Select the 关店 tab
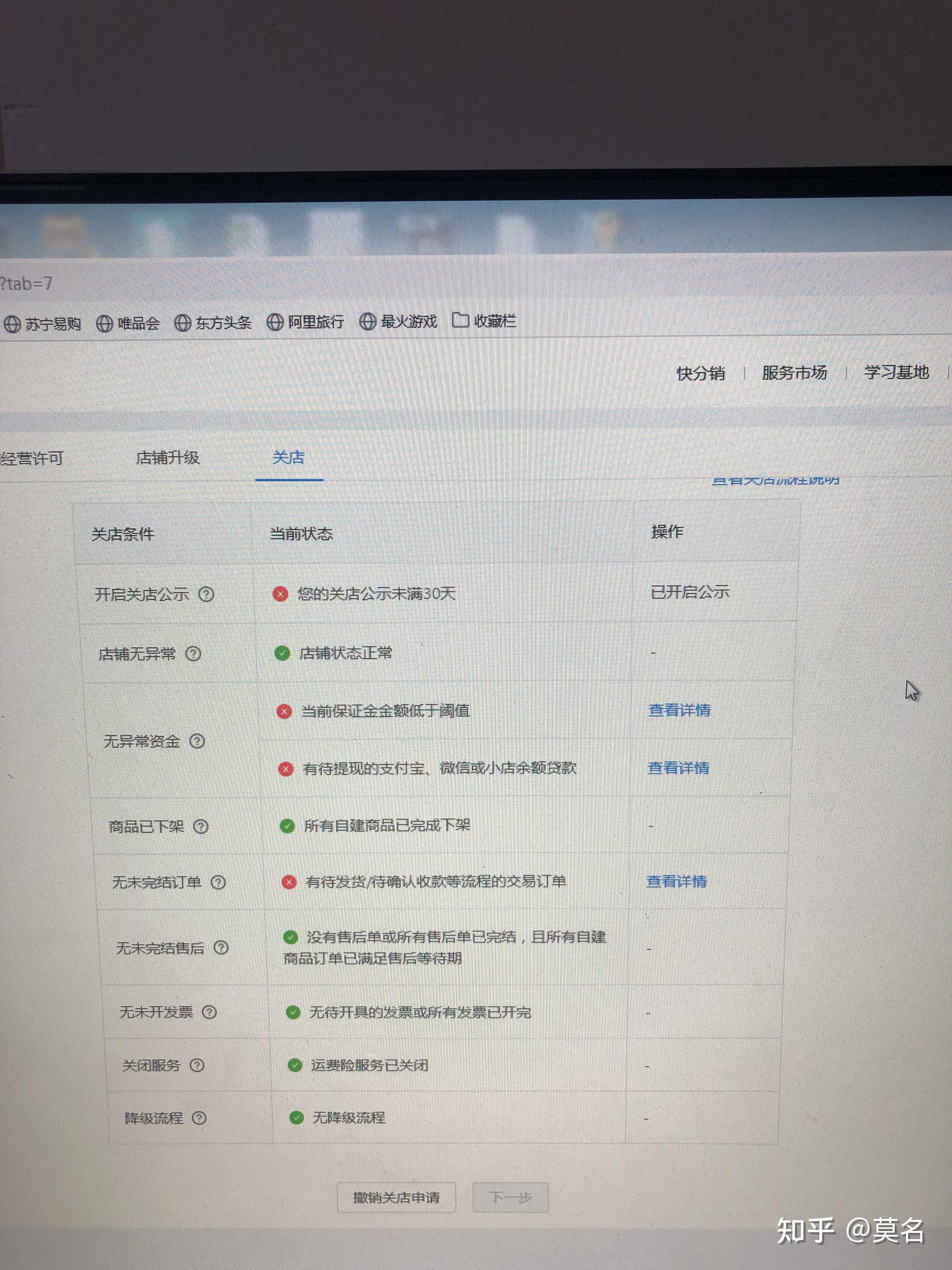This screenshot has height=1270, width=952. [289, 458]
